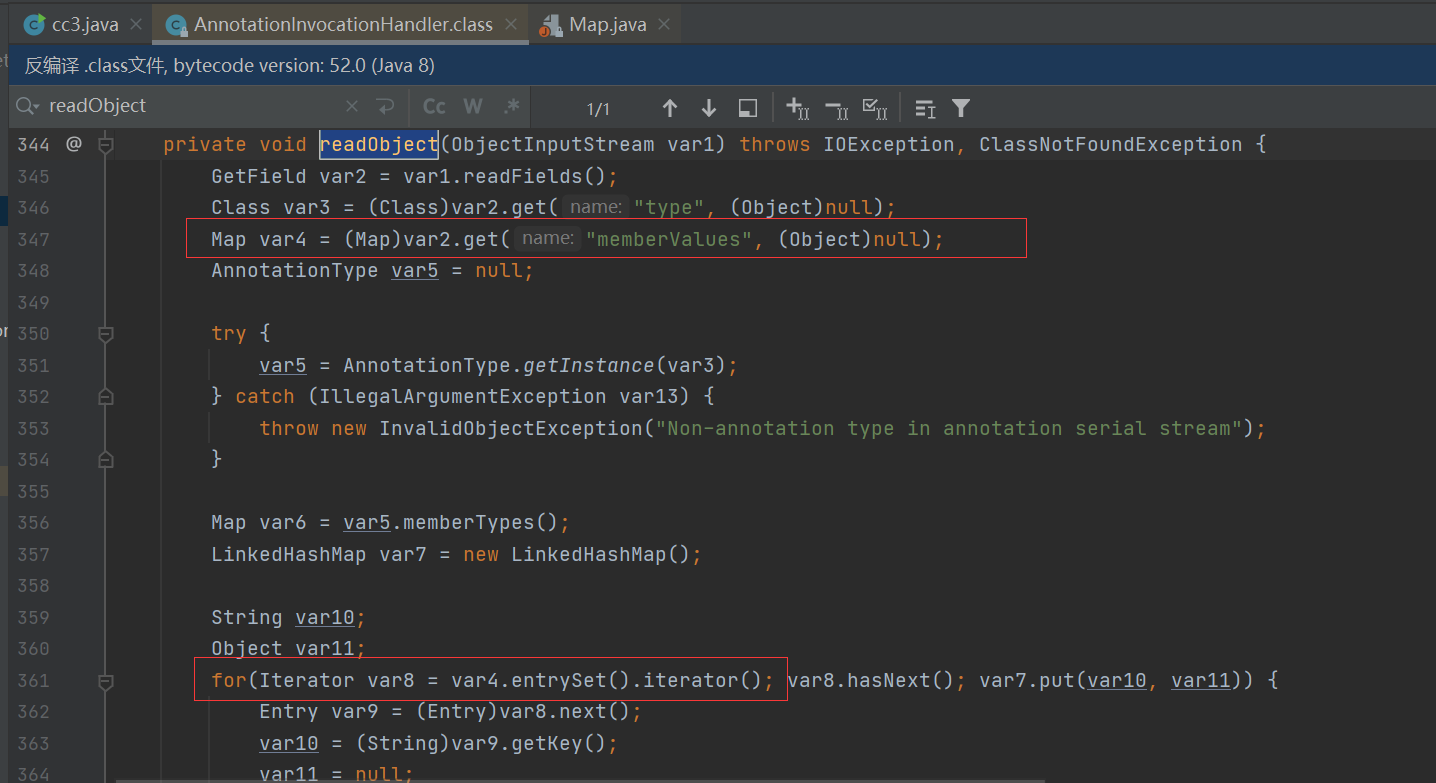Go to next occurrence arrow
The width and height of the screenshot is (1436, 783).
(x=709, y=108)
